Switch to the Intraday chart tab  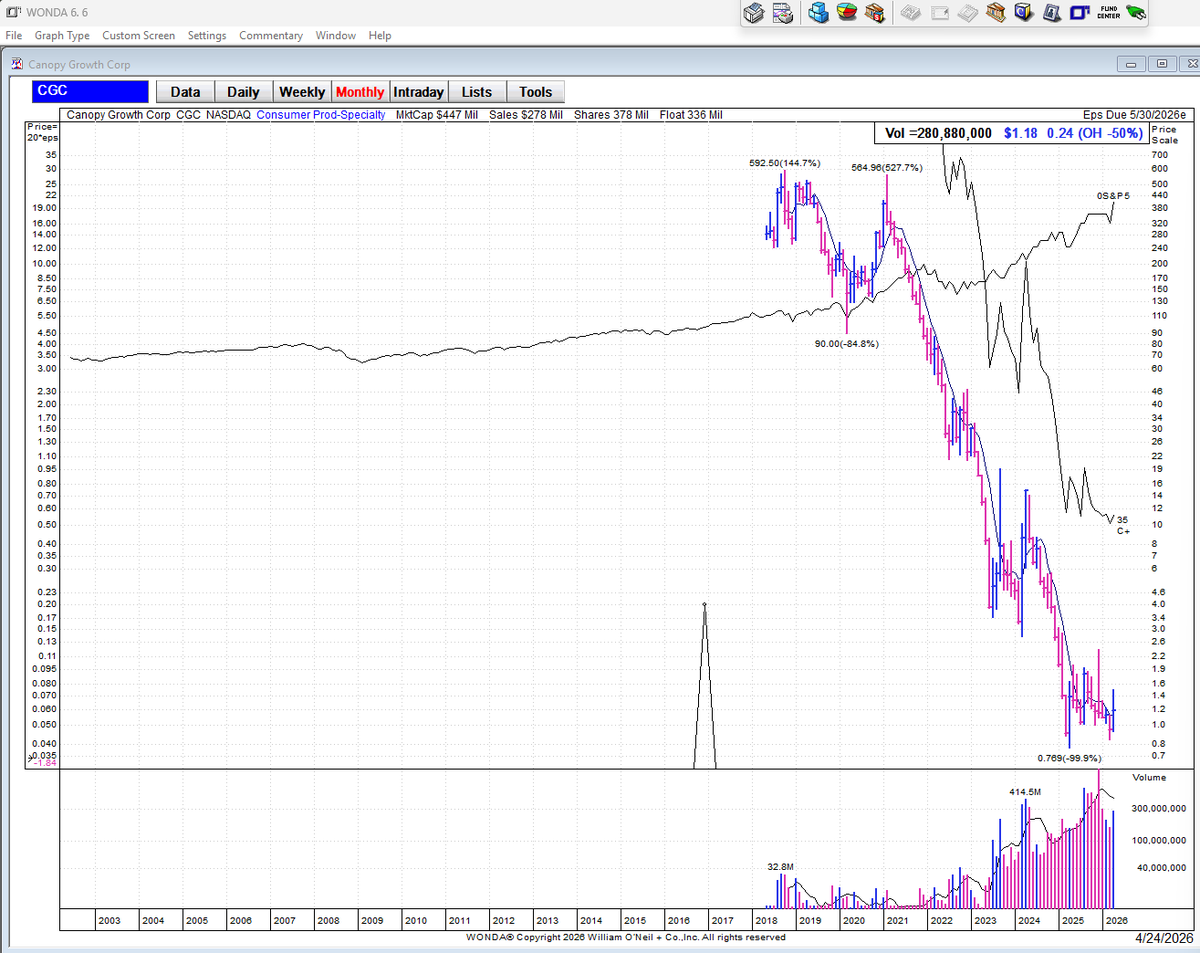coord(419,92)
